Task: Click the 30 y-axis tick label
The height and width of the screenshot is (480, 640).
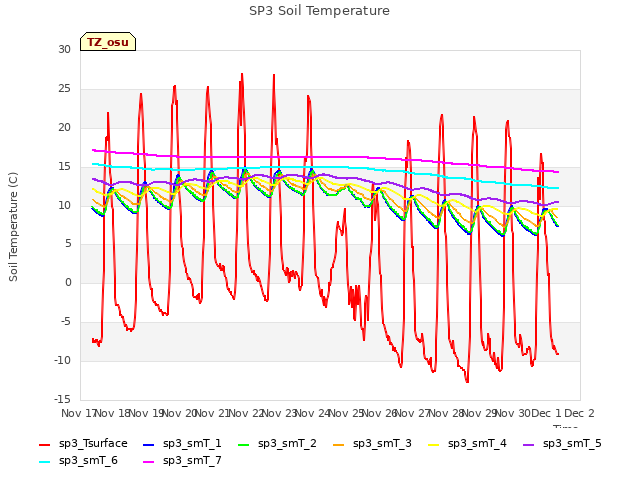Action: pyautogui.click(x=64, y=49)
